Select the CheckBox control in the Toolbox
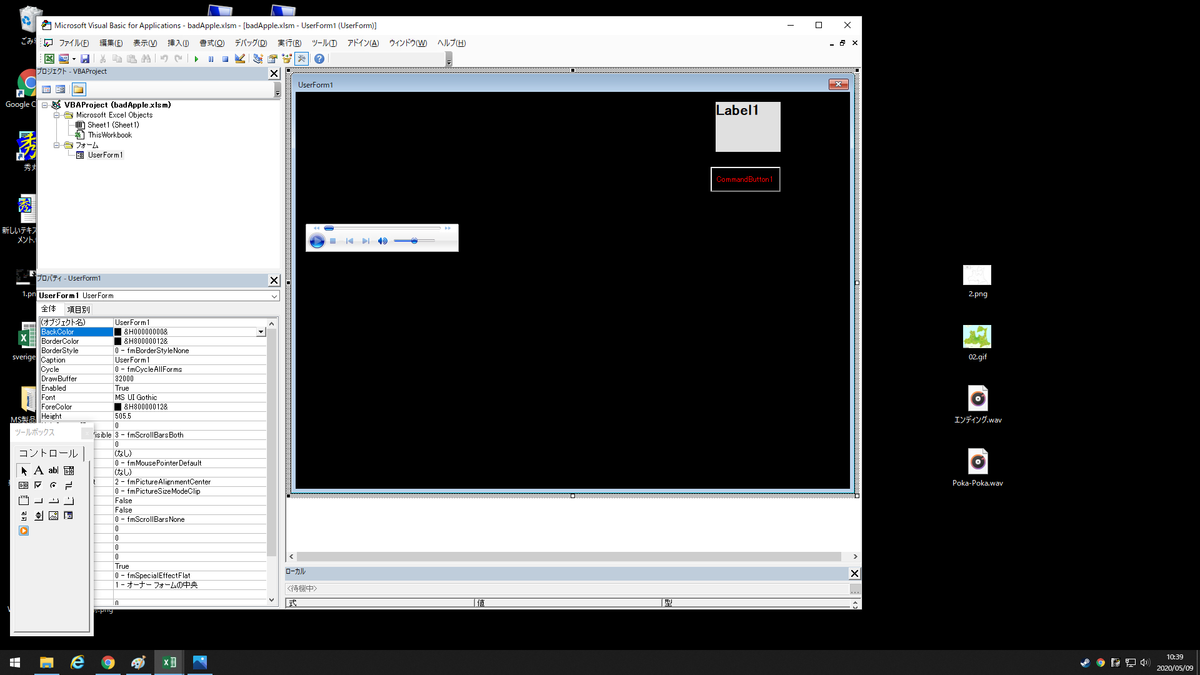Screen dimensions: 1200x675 pos(38,485)
